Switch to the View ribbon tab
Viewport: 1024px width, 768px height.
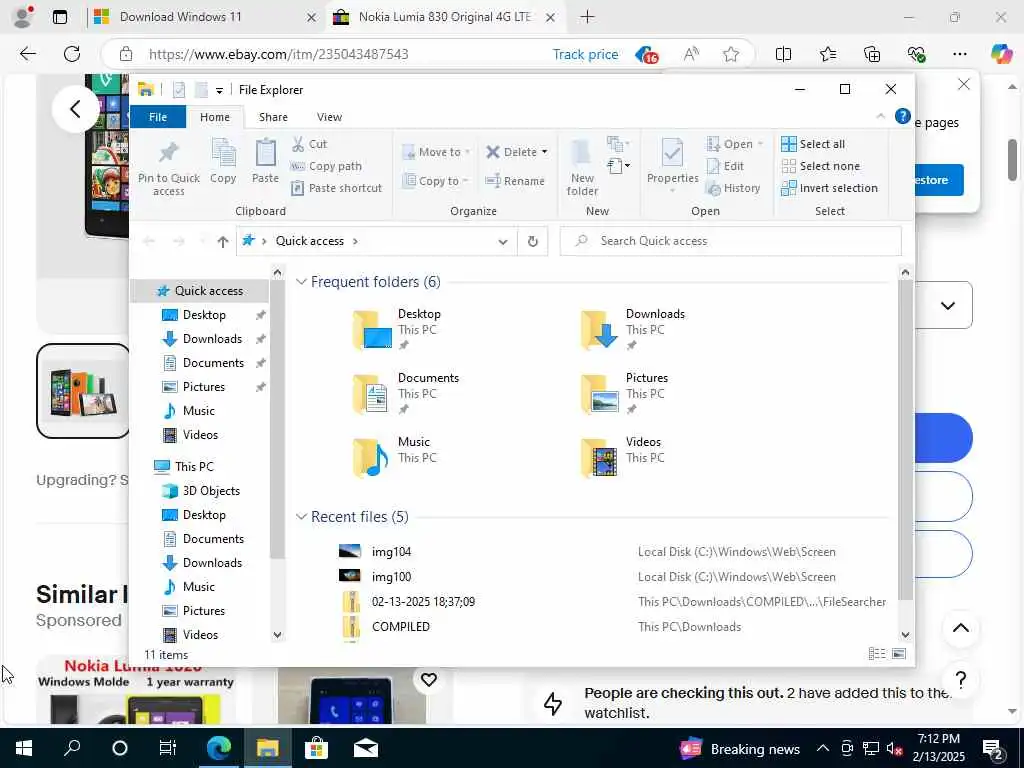click(x=329, y=117)
